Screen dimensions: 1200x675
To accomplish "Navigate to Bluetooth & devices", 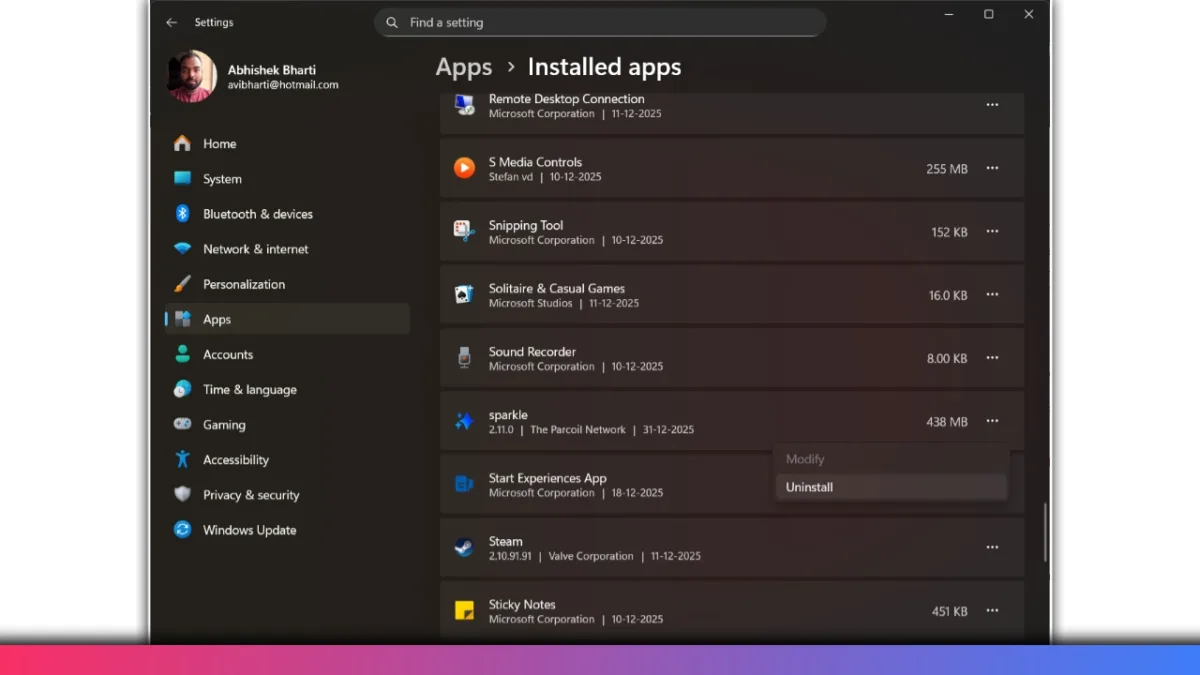I will (x=287, y=214).
